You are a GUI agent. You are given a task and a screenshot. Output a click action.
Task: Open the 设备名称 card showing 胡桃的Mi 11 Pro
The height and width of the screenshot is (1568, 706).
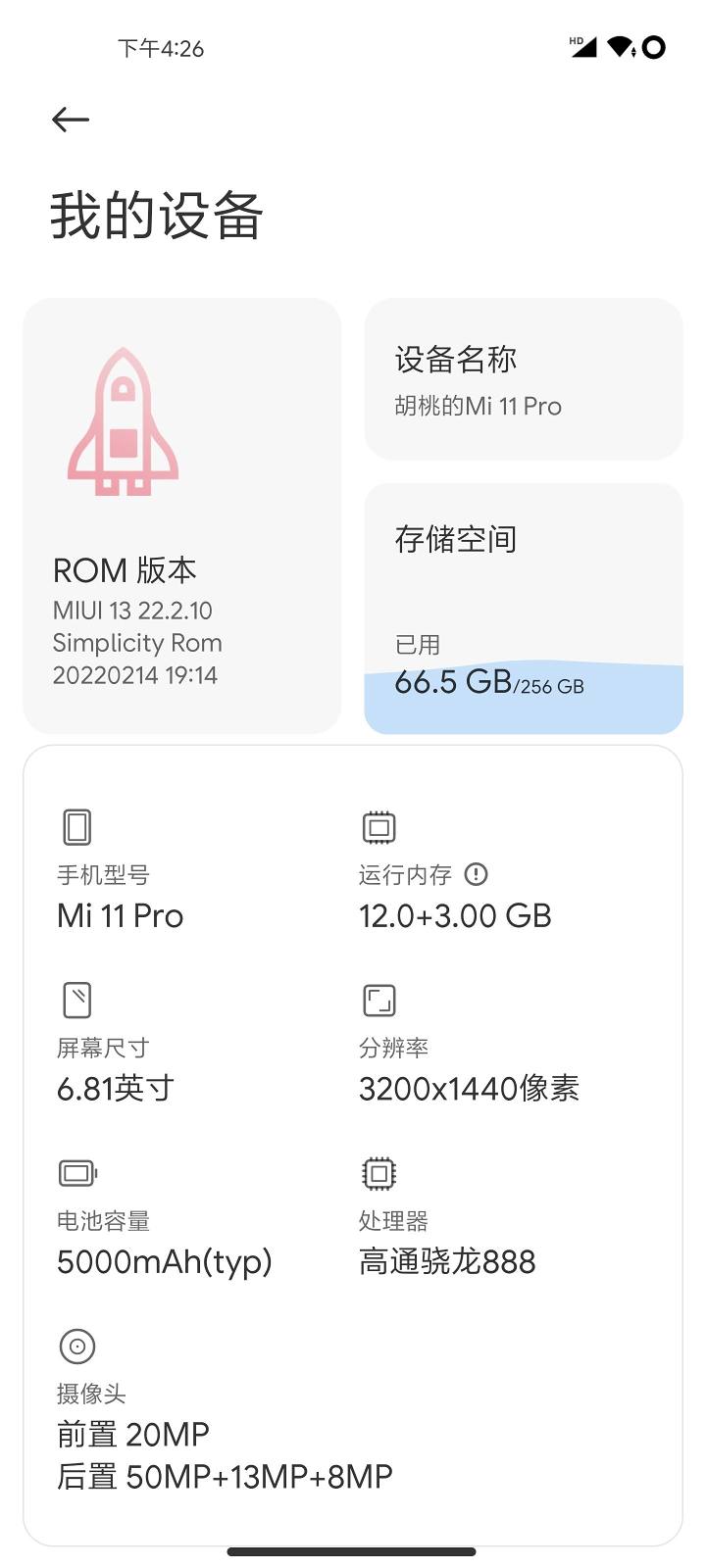(523, 377)
